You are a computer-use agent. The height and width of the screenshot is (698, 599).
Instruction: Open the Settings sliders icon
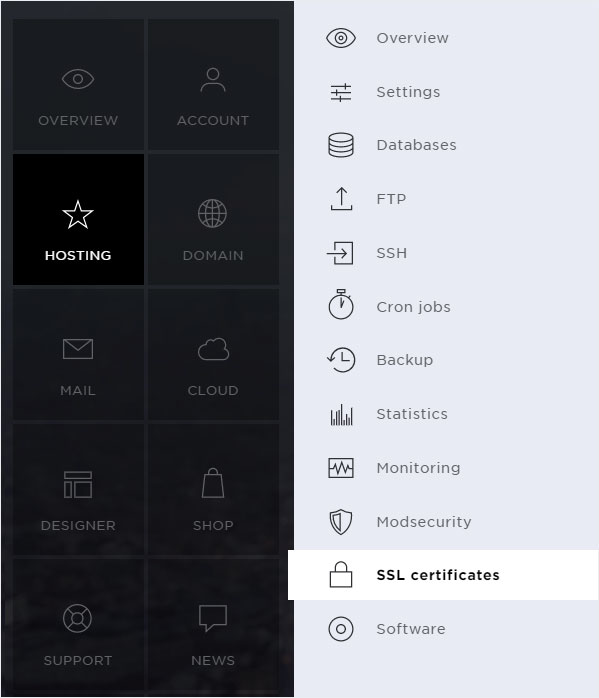(x=341, y=92)
